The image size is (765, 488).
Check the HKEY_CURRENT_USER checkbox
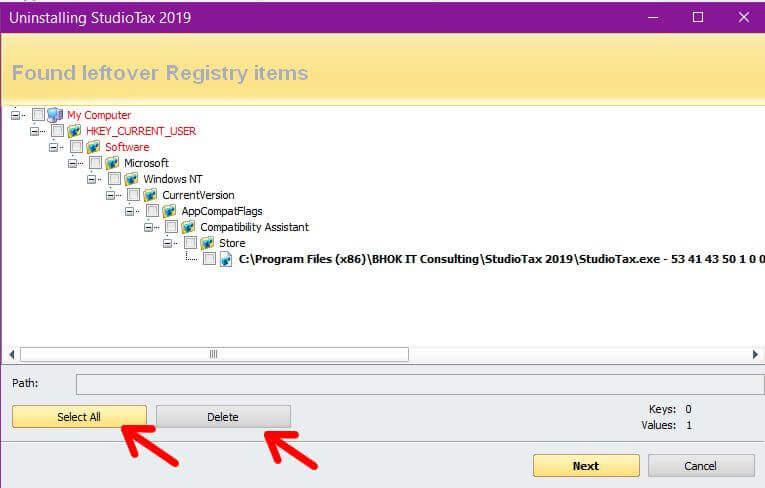(x=58, y=131)
